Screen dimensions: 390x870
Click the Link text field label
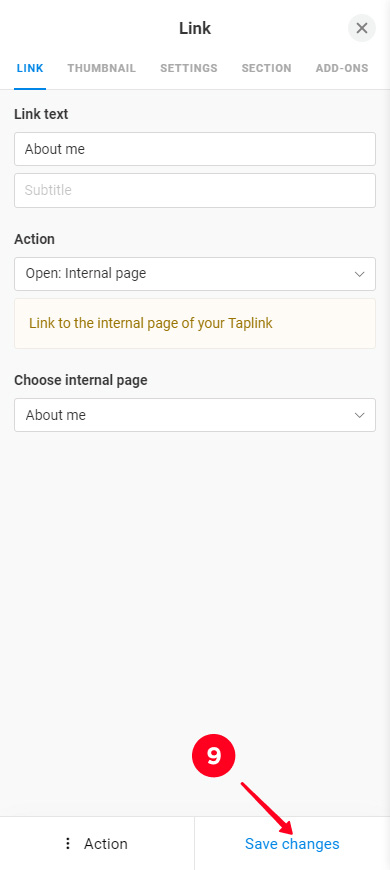point(41,114)
